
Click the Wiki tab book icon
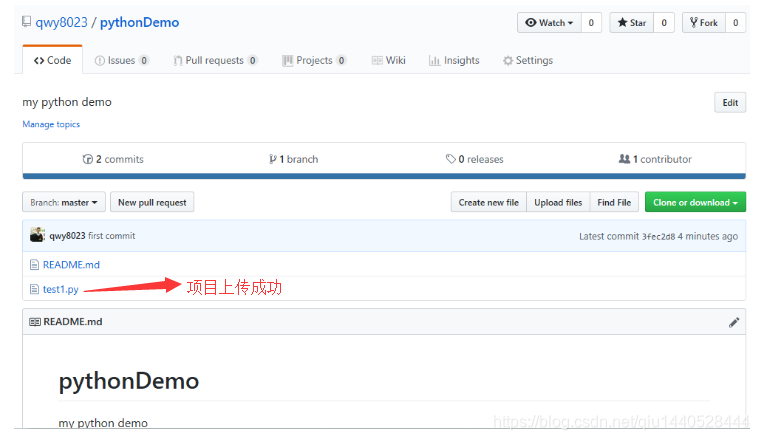(377, 61)
